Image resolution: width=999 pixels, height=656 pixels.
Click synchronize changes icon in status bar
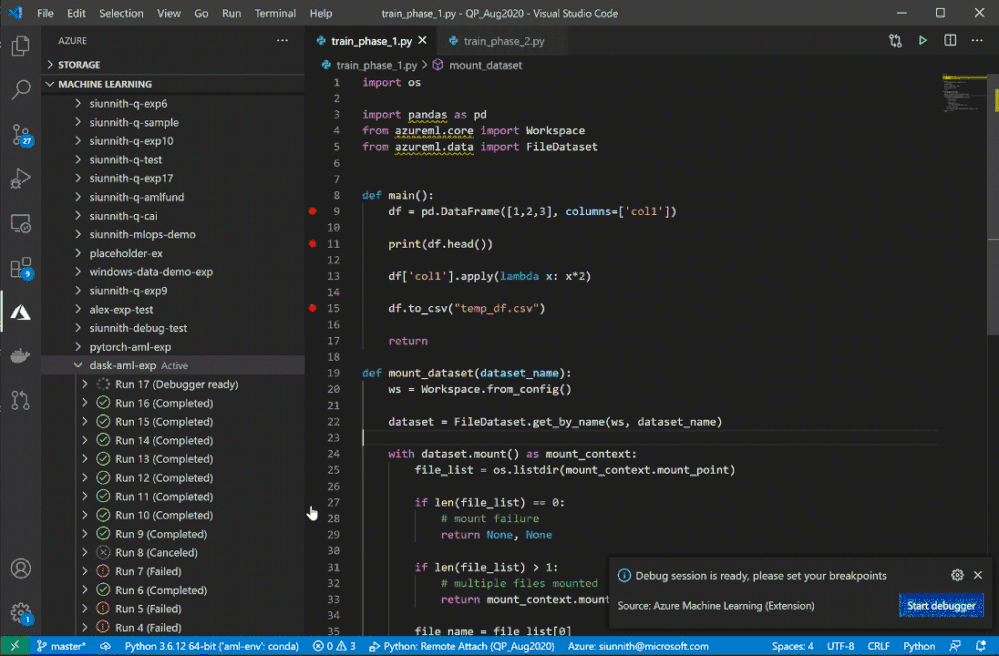pyautogui.click(x=105, y=646)
